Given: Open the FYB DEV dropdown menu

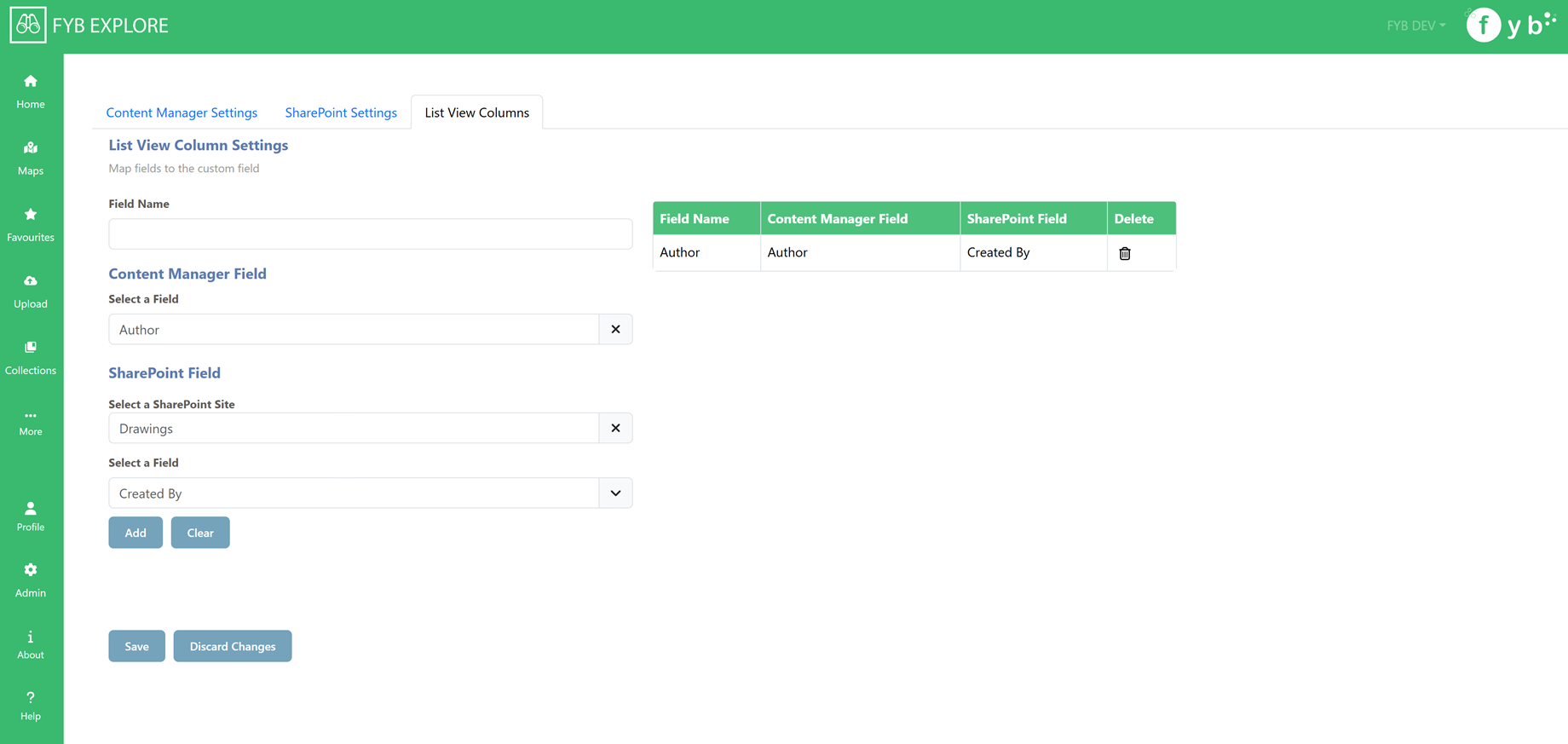Looking at the screenshot, I should (1415, 26).
